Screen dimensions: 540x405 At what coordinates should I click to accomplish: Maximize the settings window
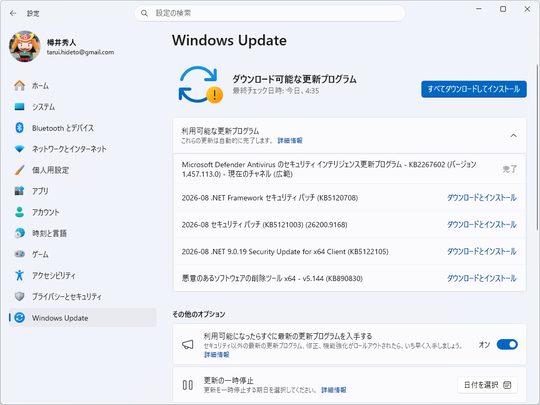point(503,9)
